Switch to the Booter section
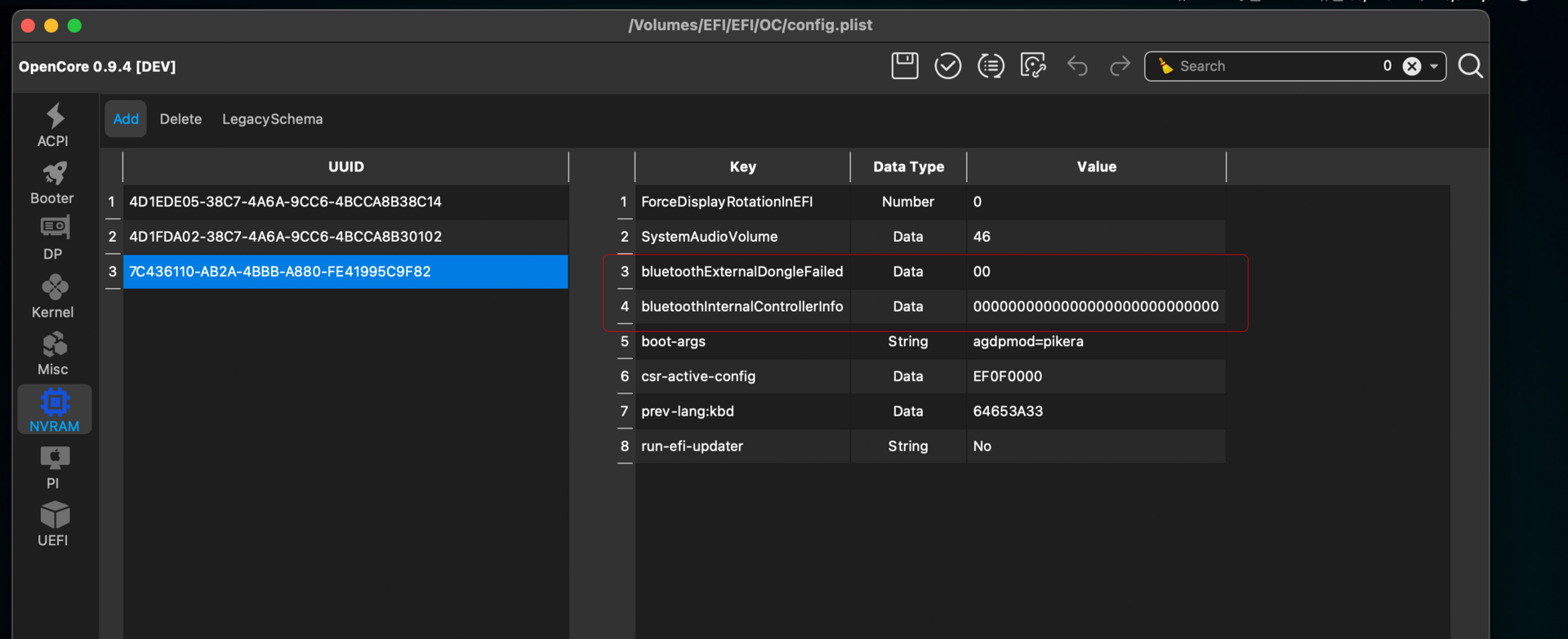This screenshot has height=639, width=1568. [x=53, y=183]
